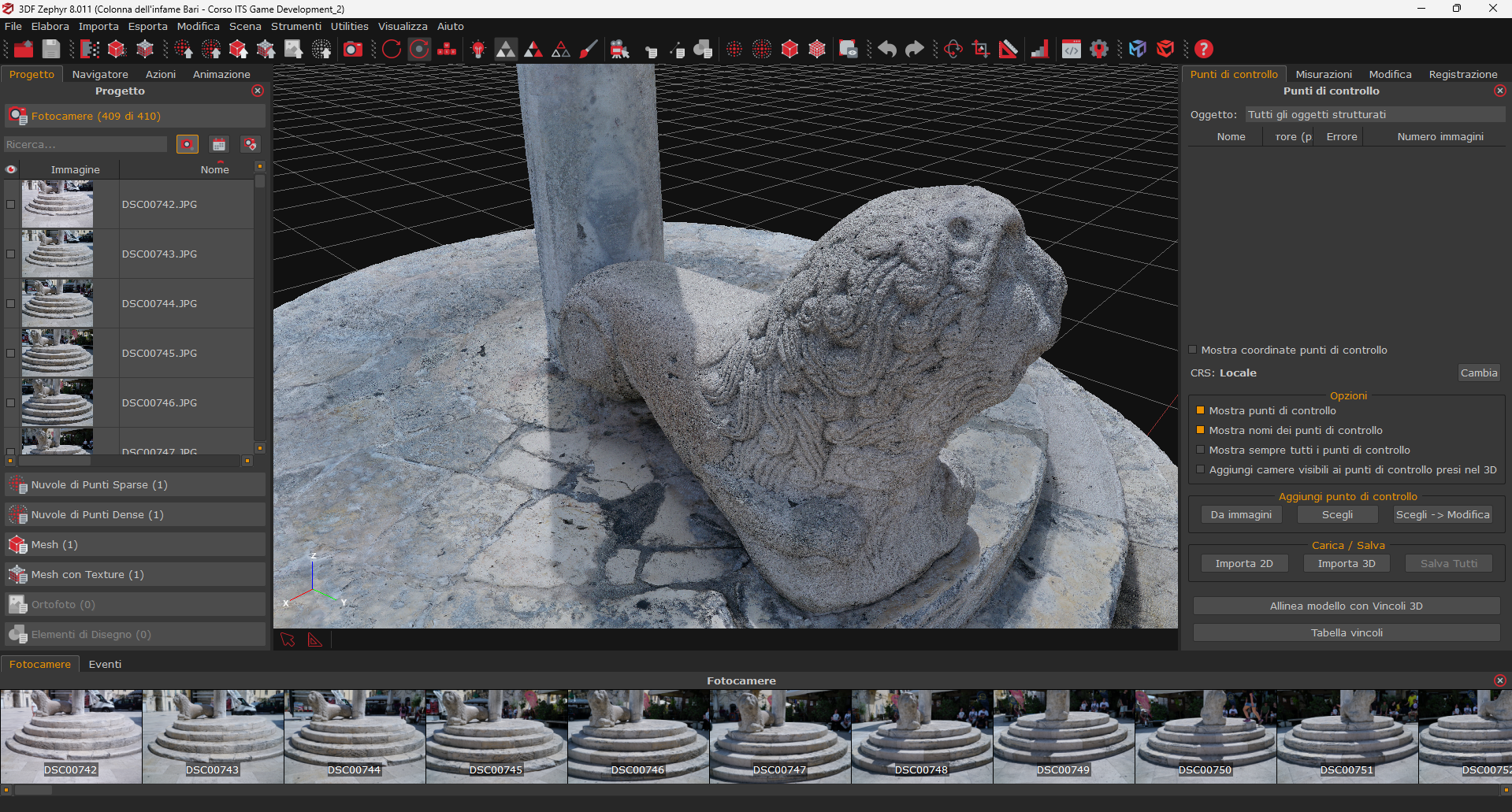Screen dimensions: 1512x812
Task: Click the Importa 3D button
Action: [x=1346, y=563]
